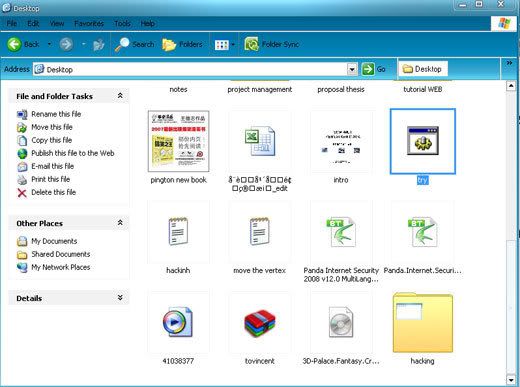The width and height of the screenshot is (520, 387).
Task: Click the vertical scrollbar up arrow
Action: (x=511, y=86)
